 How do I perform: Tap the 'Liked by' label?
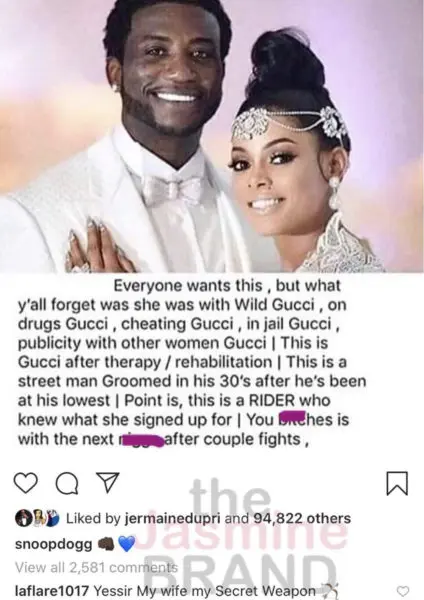click(94, 518)
